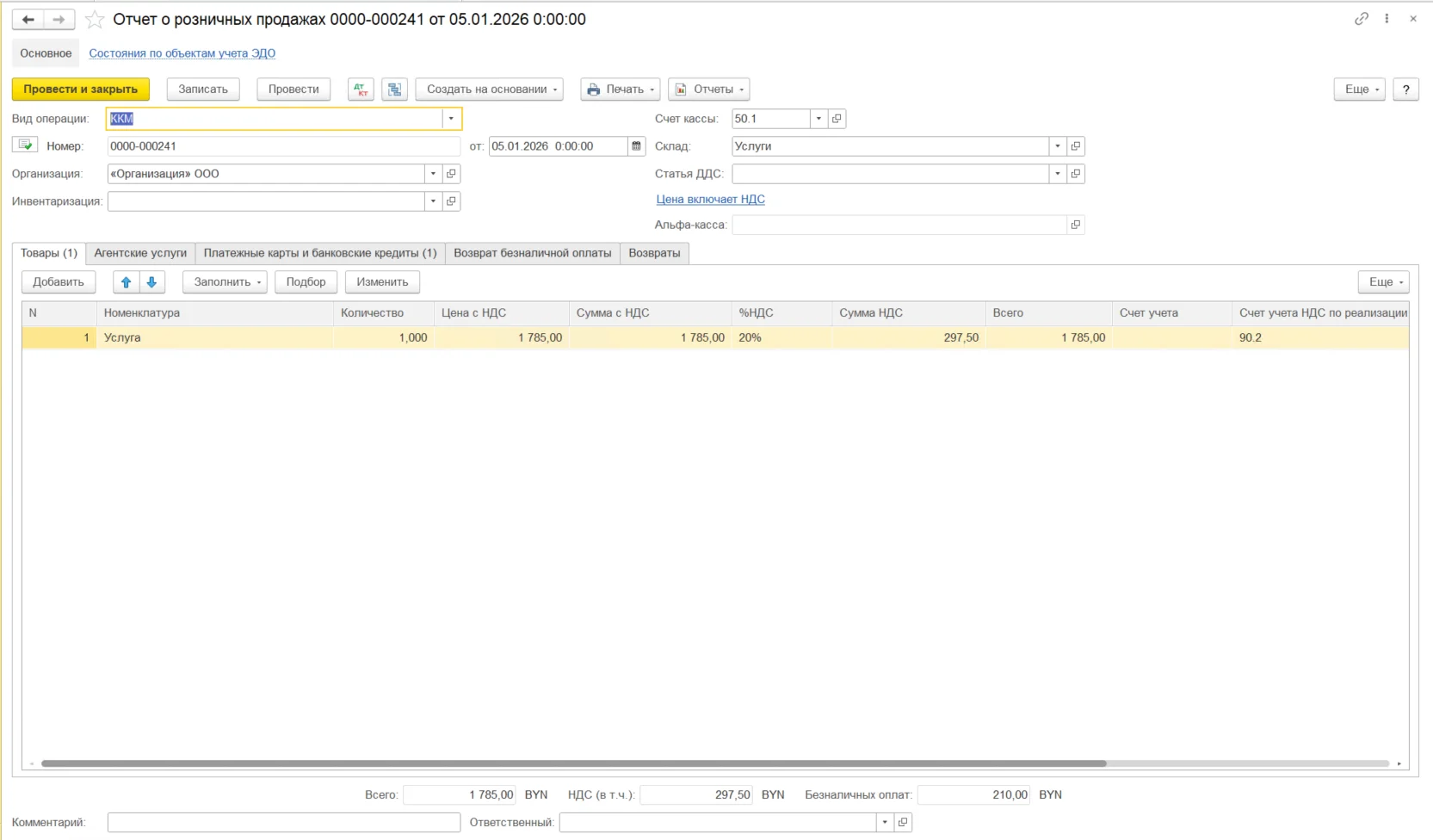The image size is (1433, 840).
Task: Move table row up with blue arrow
Action: pos(127,282)
